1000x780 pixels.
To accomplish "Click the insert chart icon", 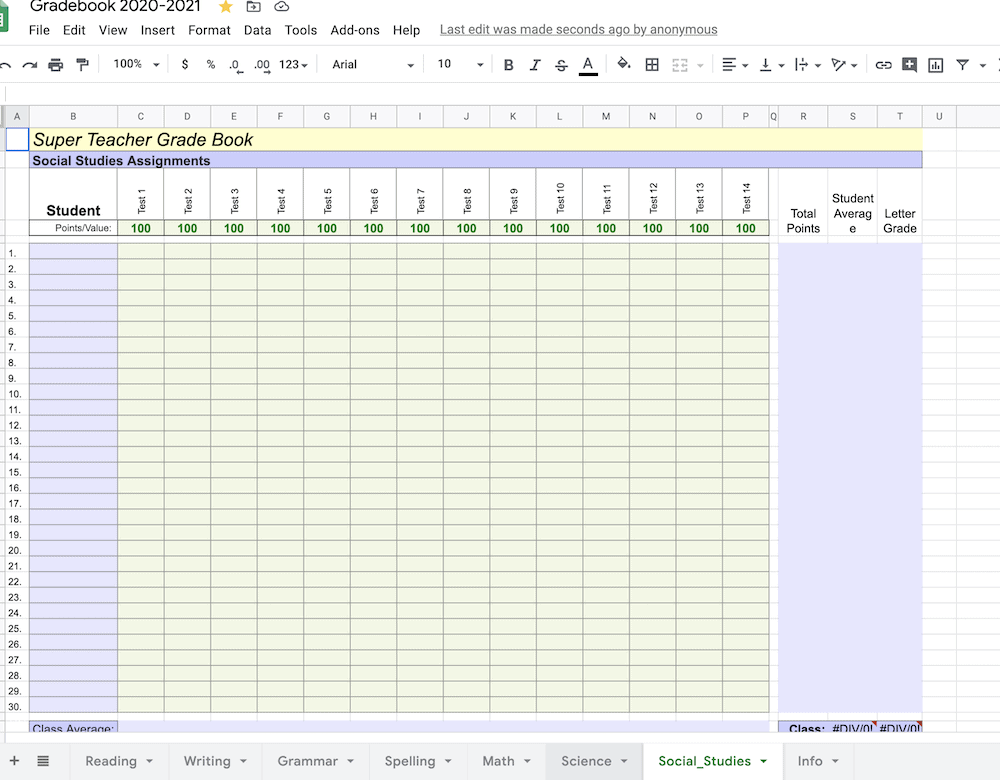I will tap(936, 65).
